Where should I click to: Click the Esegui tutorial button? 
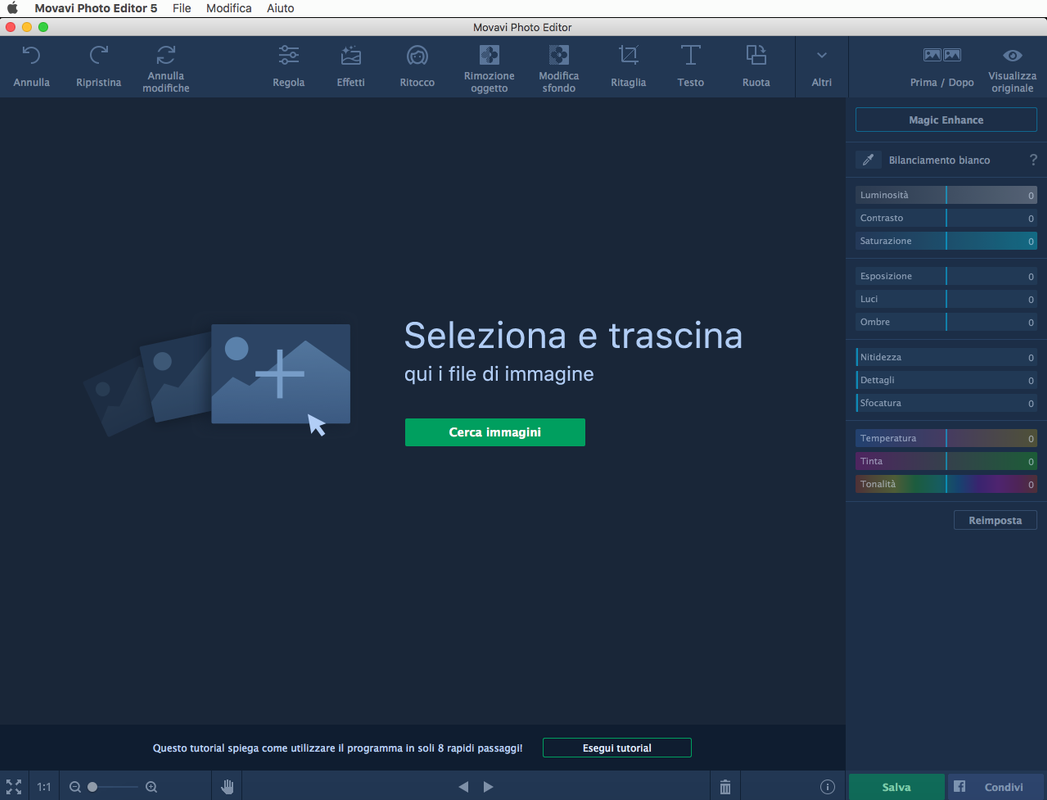[x=617, y=748]
